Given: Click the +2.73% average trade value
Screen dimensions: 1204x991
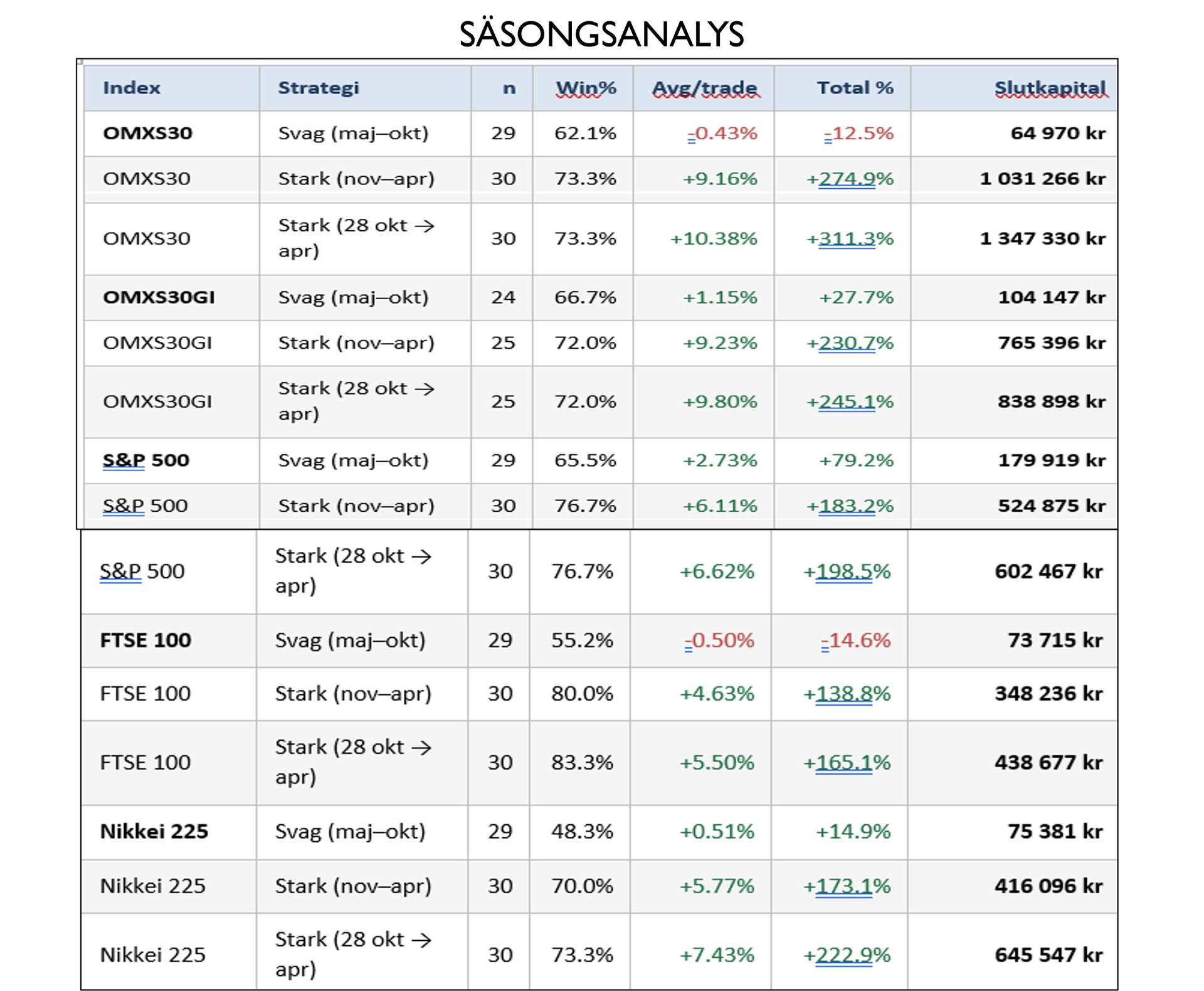Looking at the screenshot, I should tap(720, 460).
